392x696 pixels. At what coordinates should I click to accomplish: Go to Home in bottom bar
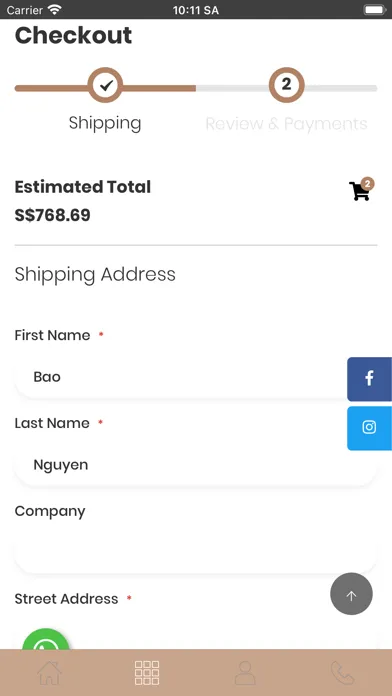[49, 672]
